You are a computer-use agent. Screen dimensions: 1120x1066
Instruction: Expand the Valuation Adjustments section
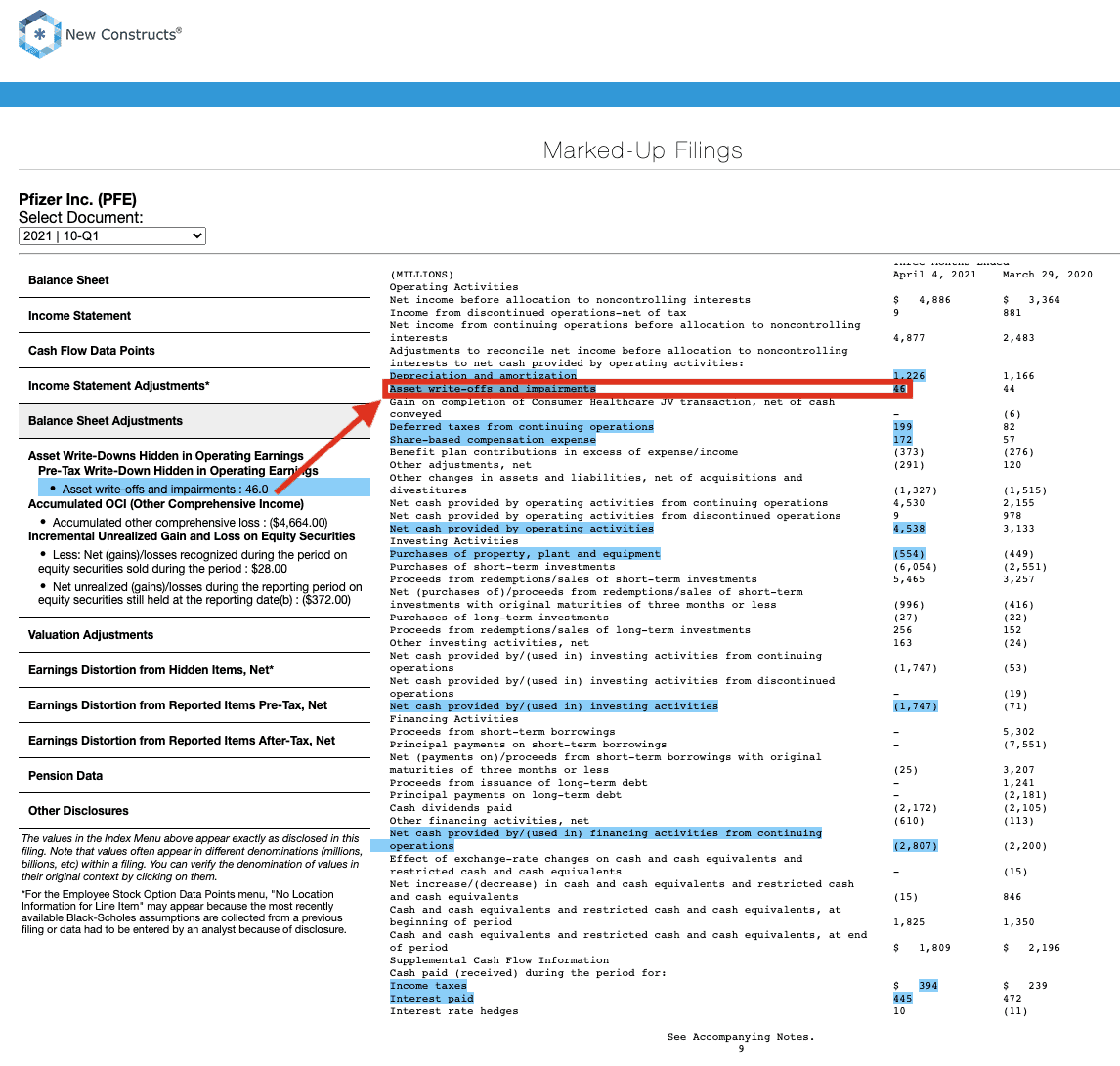pos(194,635)
